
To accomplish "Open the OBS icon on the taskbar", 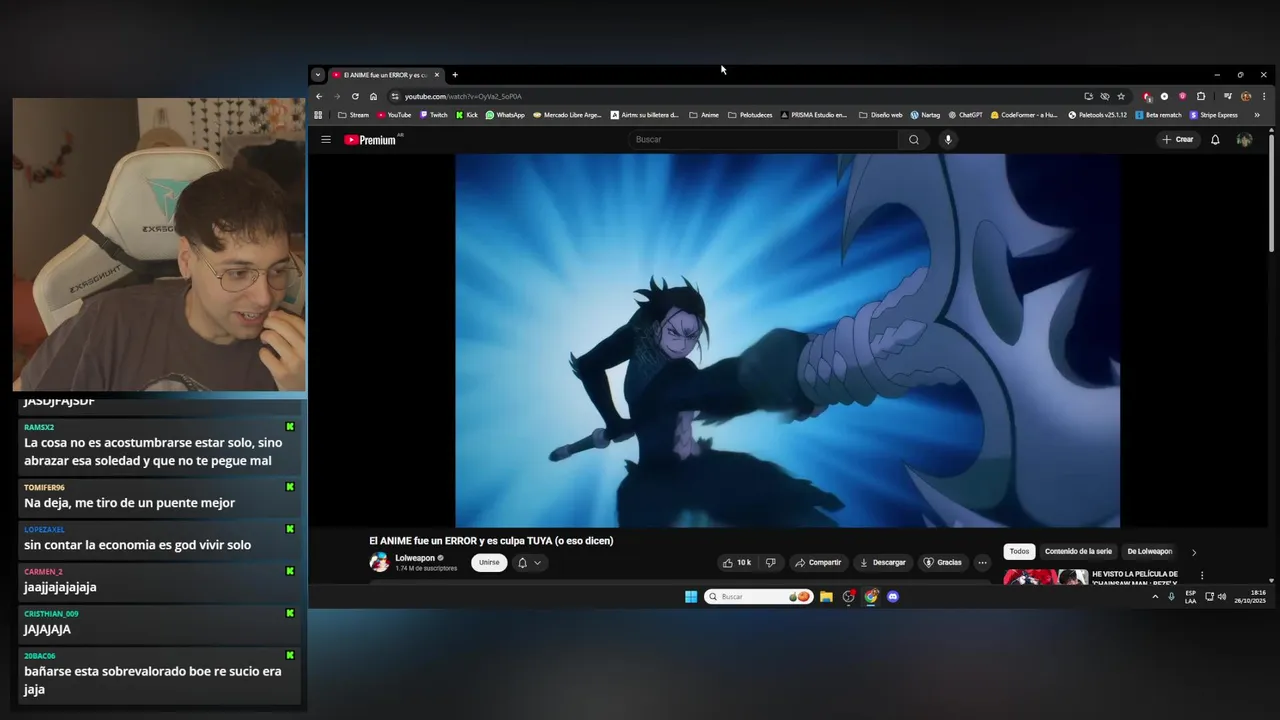I will coord(849,597).
